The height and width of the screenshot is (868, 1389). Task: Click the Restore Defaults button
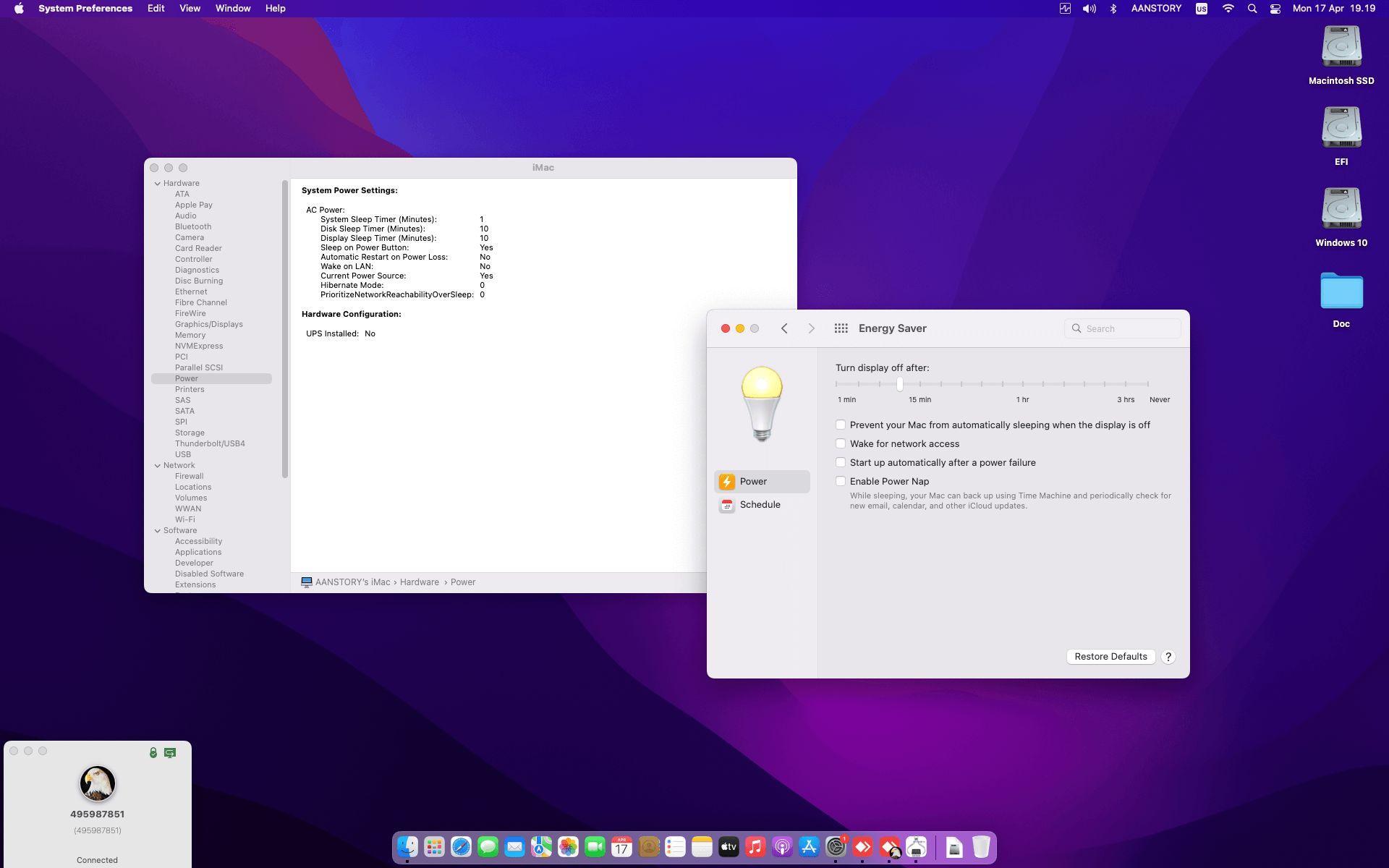point(1110,656)
